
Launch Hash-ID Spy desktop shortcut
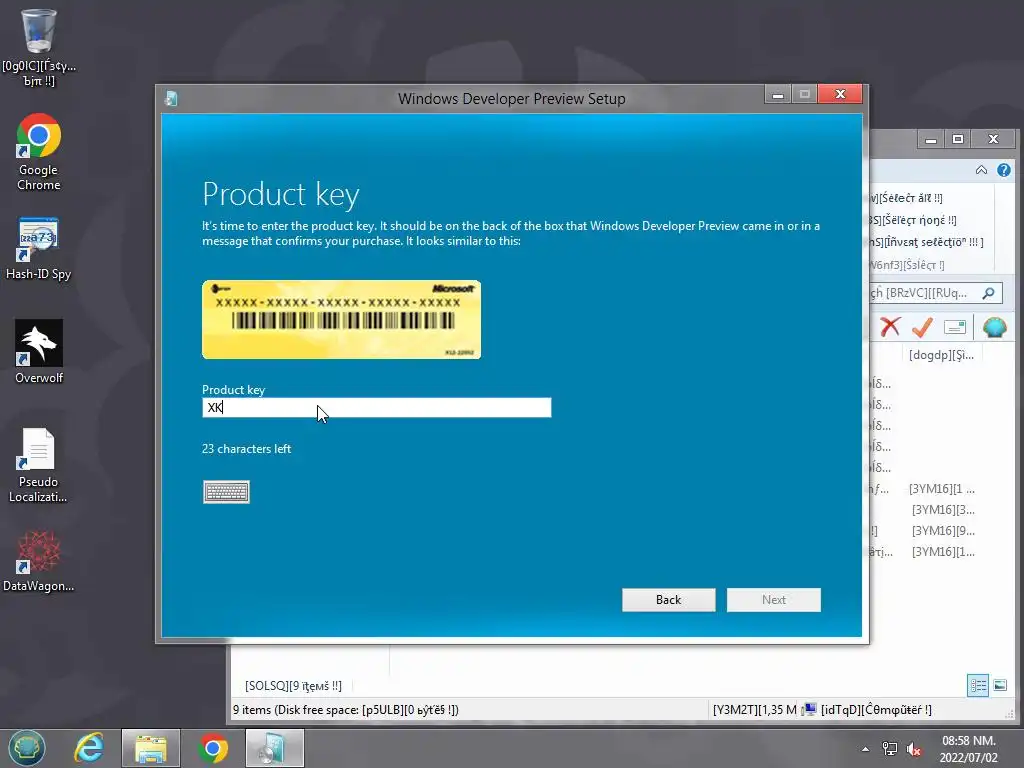(x=39, y=249)
